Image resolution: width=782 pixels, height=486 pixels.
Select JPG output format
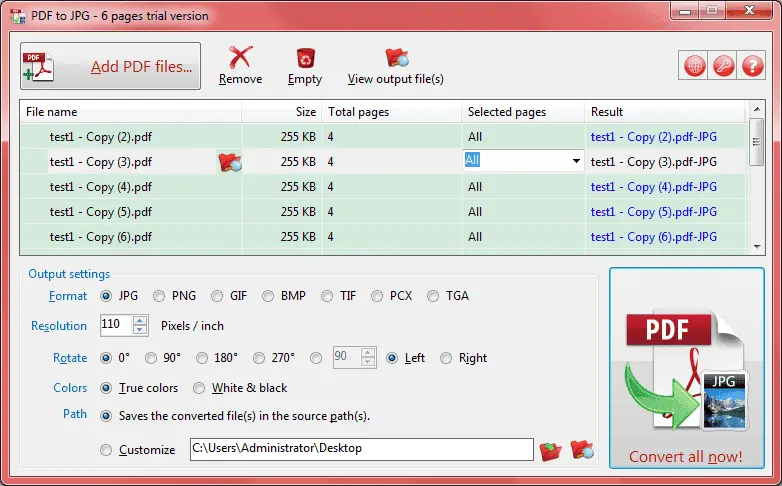[x=106, y=296]
